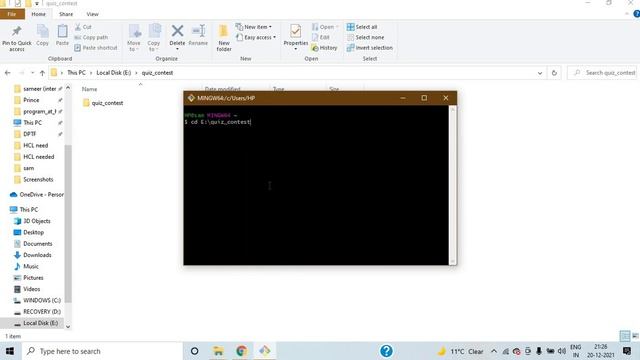Click Pin to Quick access icon

16,38
